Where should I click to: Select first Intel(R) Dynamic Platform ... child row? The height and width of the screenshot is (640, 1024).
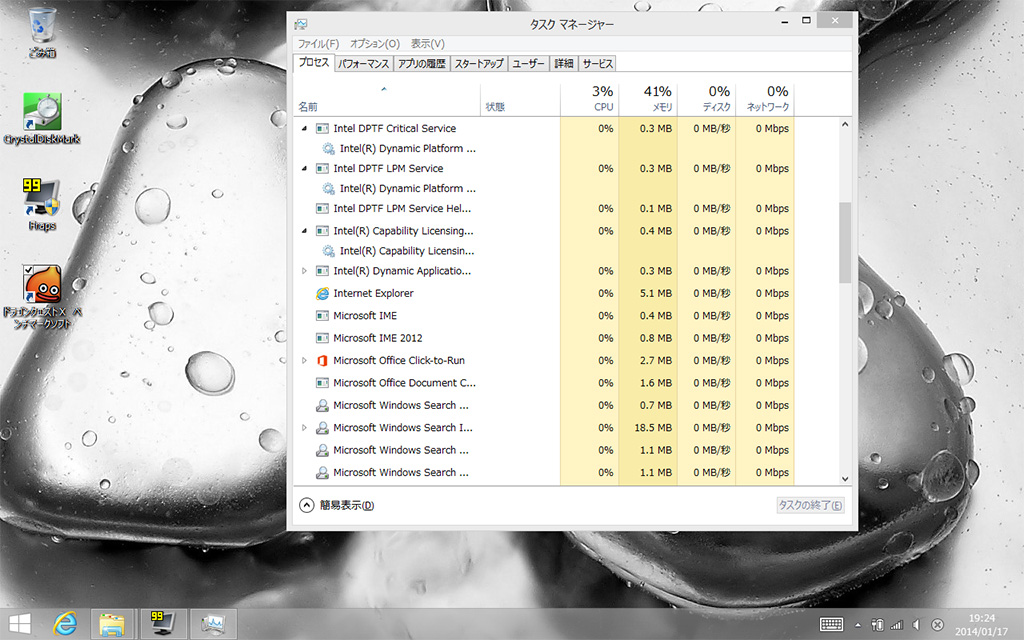544,149
